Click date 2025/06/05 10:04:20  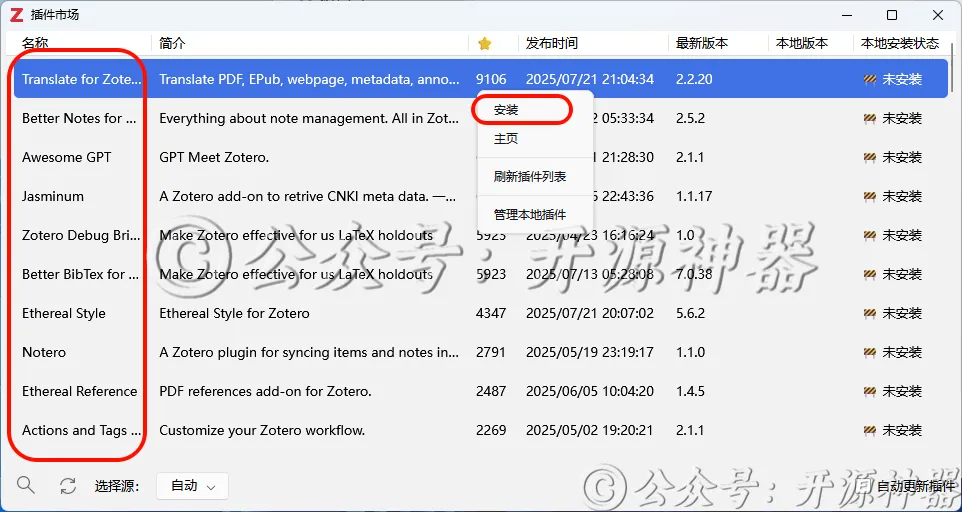(590, 391)
